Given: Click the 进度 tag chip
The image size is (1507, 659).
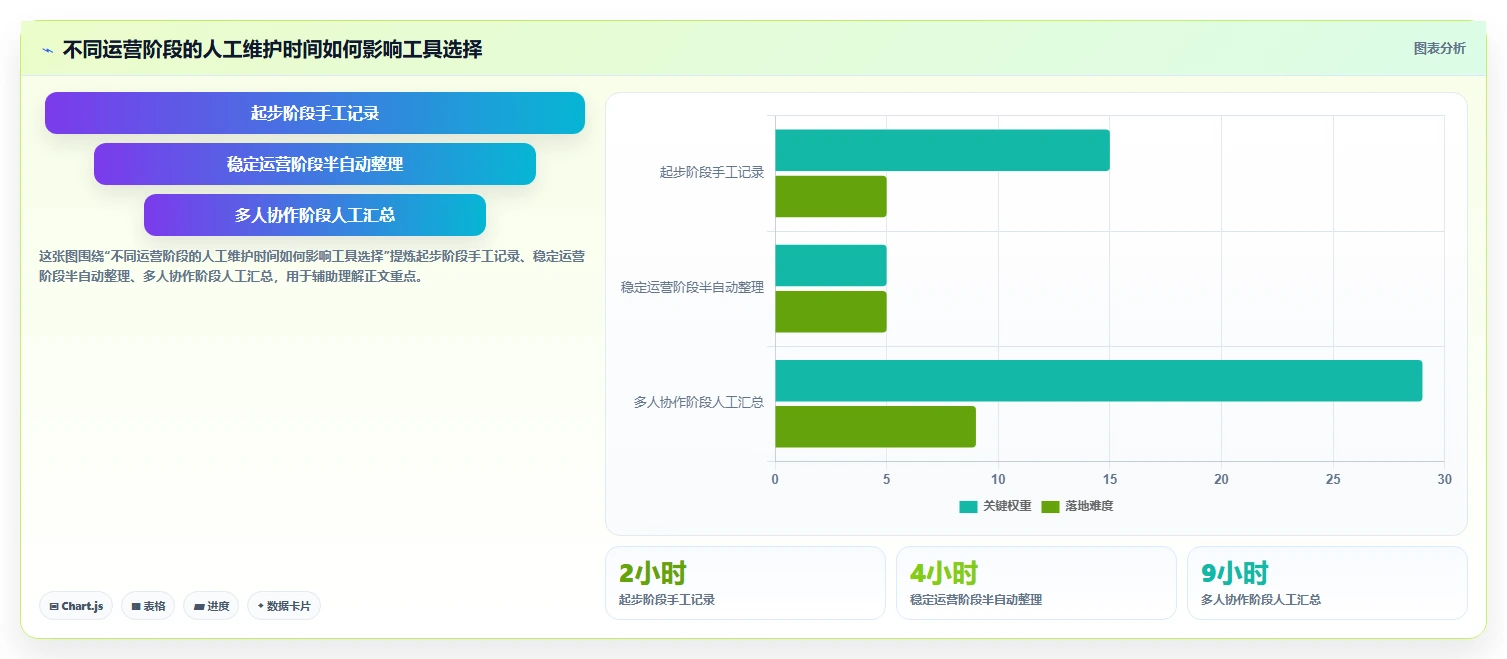Looking at the screenshot, I should [211, 606].
